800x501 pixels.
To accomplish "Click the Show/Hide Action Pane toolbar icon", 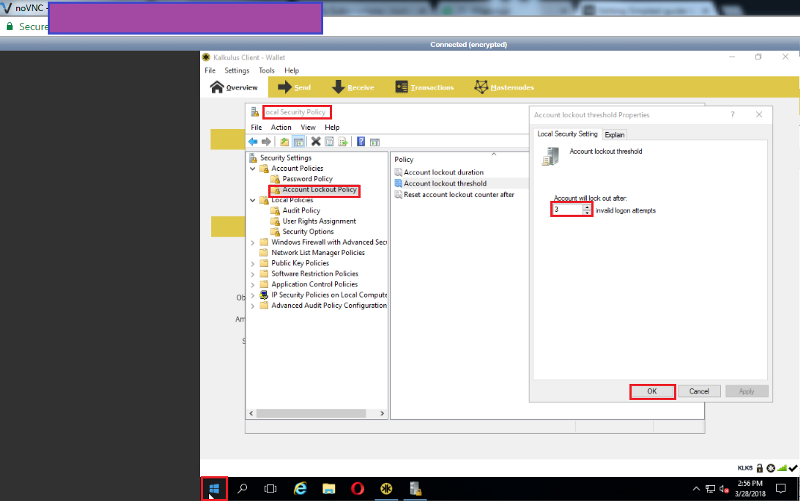I will pos(374,141).
